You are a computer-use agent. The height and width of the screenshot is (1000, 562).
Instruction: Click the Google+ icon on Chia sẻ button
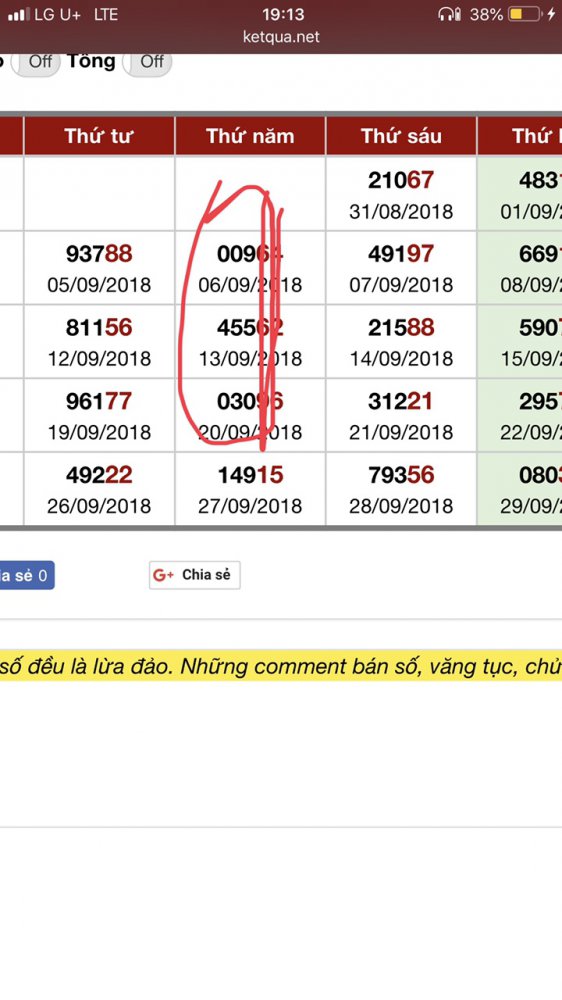[x=163, y=575]
